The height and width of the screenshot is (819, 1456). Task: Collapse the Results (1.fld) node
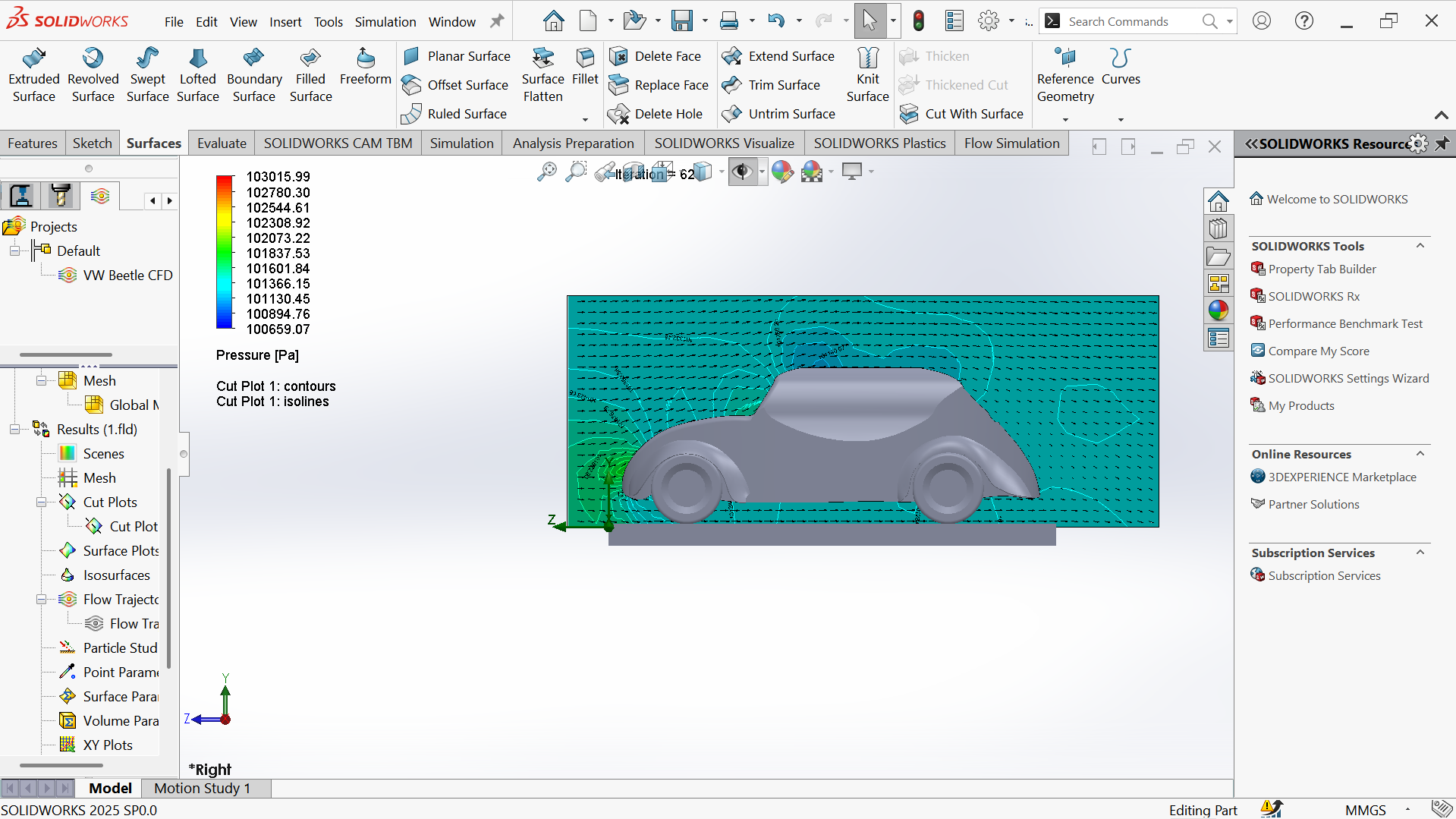tap(14, 429)
